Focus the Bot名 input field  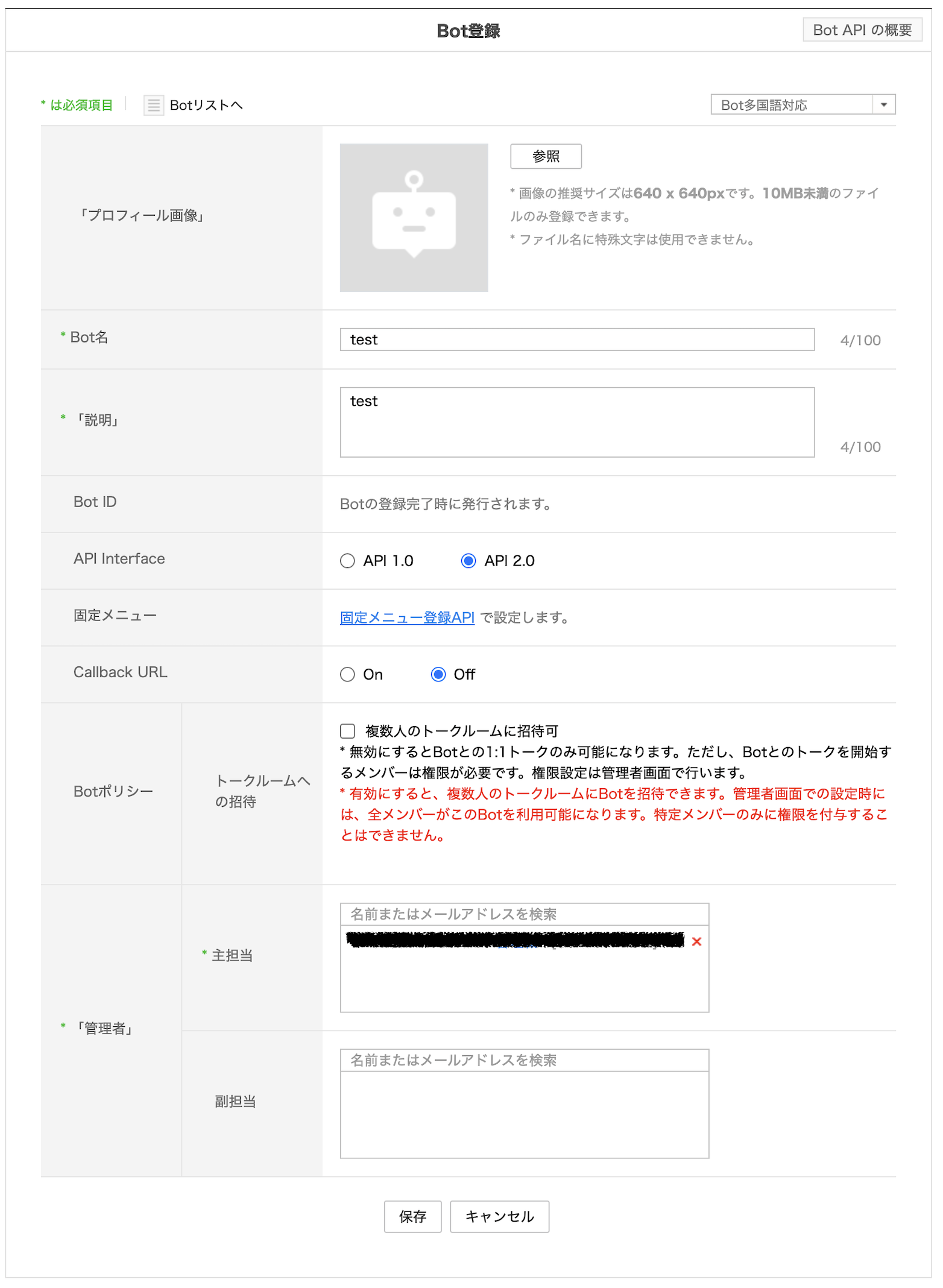pos(577,339)
